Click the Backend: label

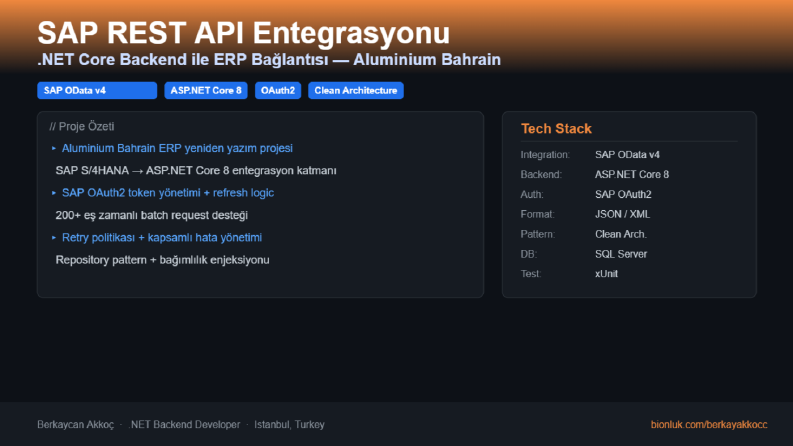tap(541, 174)
